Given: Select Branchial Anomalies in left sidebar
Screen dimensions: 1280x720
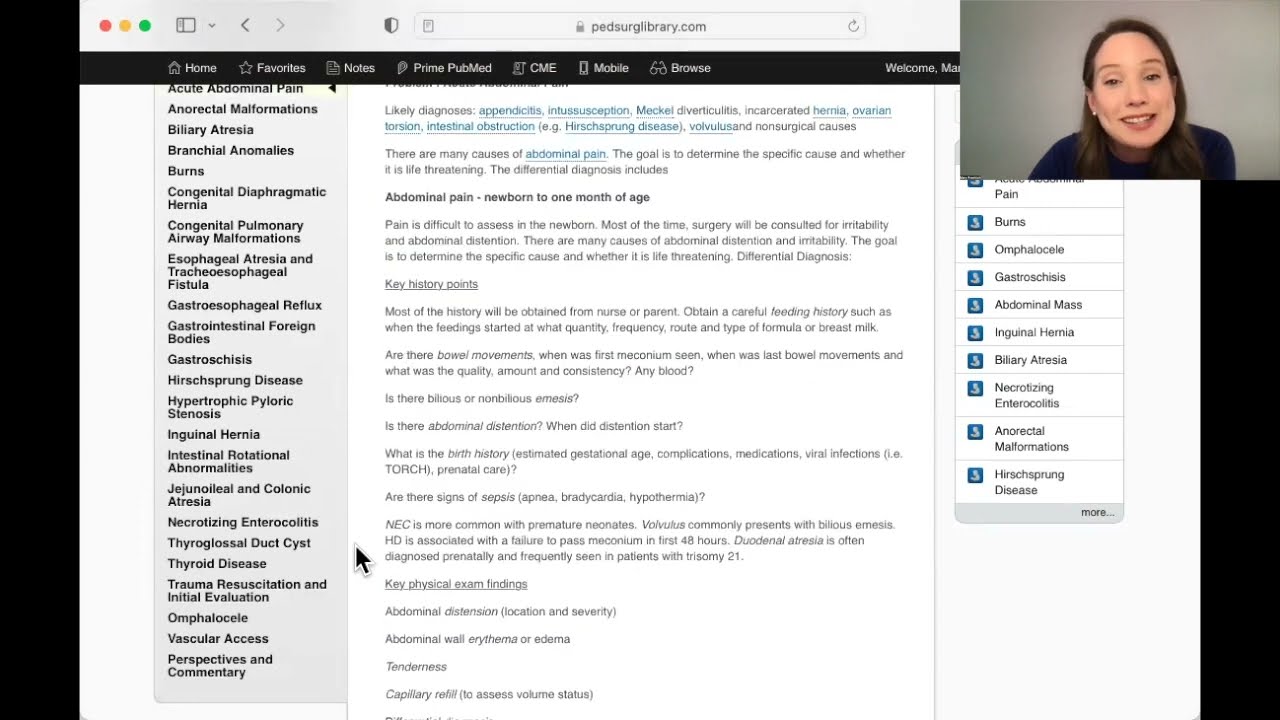Looking at the screenshot, I should 231,151.
